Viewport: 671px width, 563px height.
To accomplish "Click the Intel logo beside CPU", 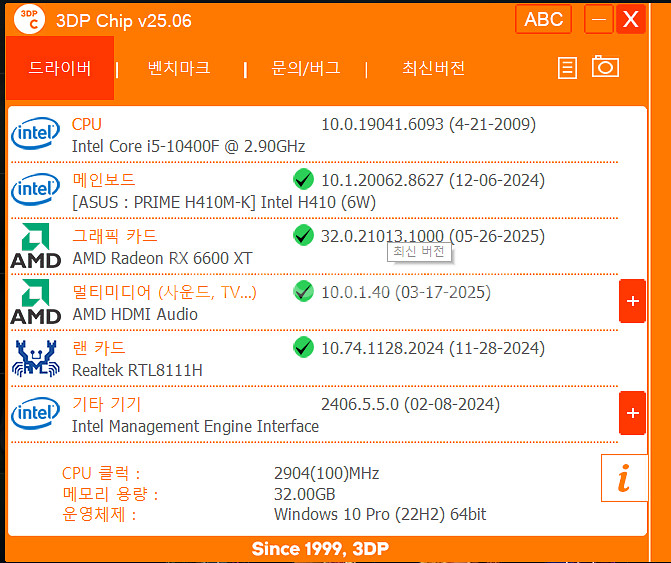I will click(36, 133).
